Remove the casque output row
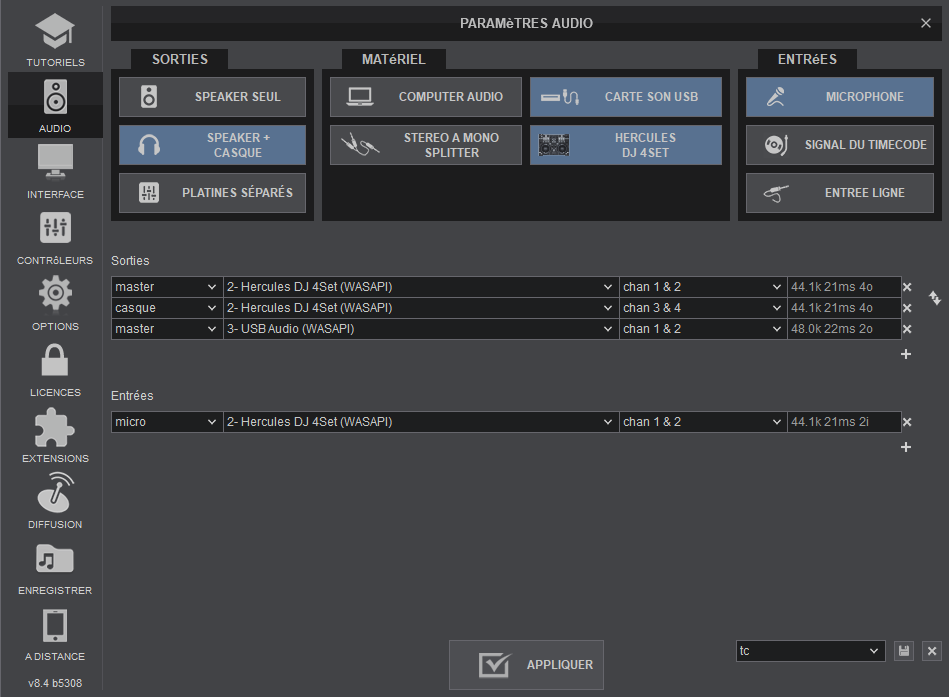The height and width of the screenshot is (697, 949). click(x=907, y=308)
